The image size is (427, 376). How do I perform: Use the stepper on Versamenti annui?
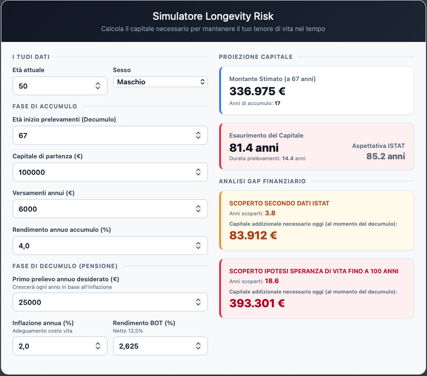(x=198, y=209)
